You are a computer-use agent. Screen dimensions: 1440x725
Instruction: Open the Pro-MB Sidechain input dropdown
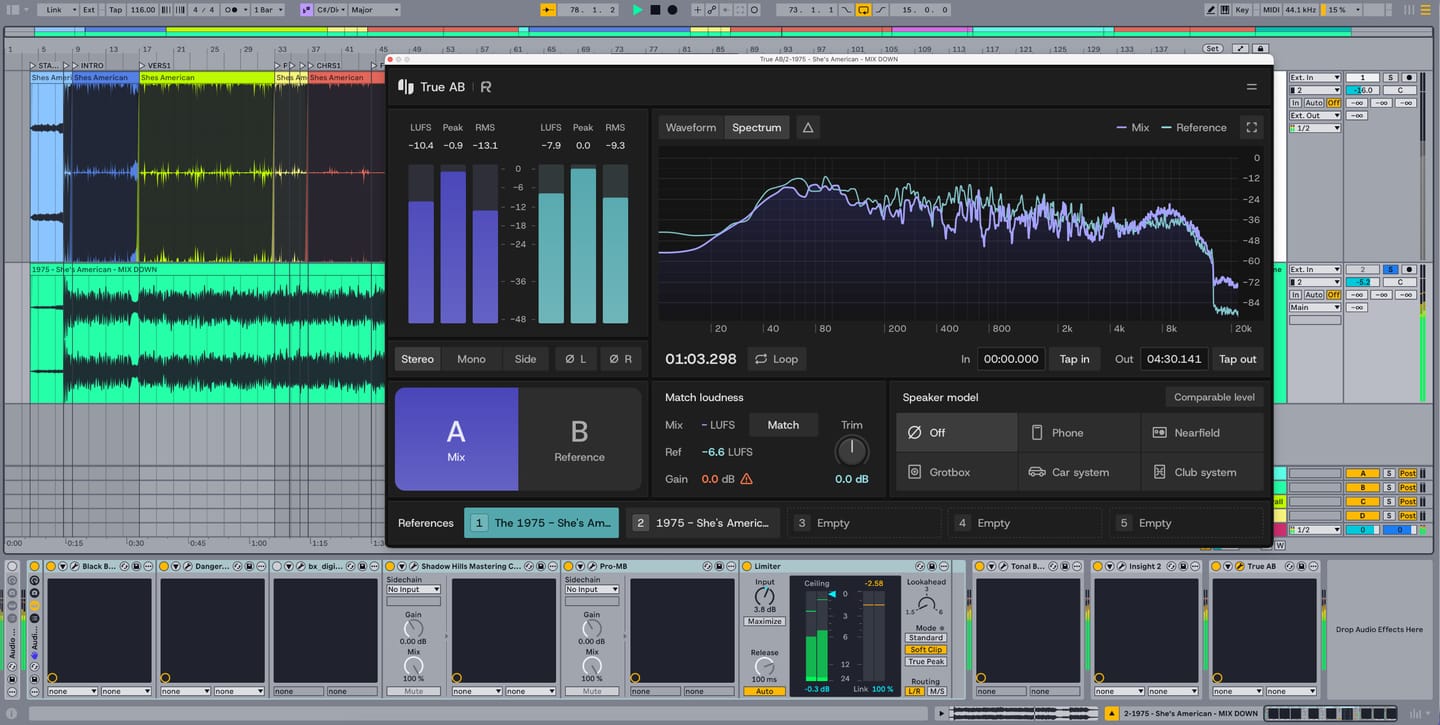click(592, 589)
